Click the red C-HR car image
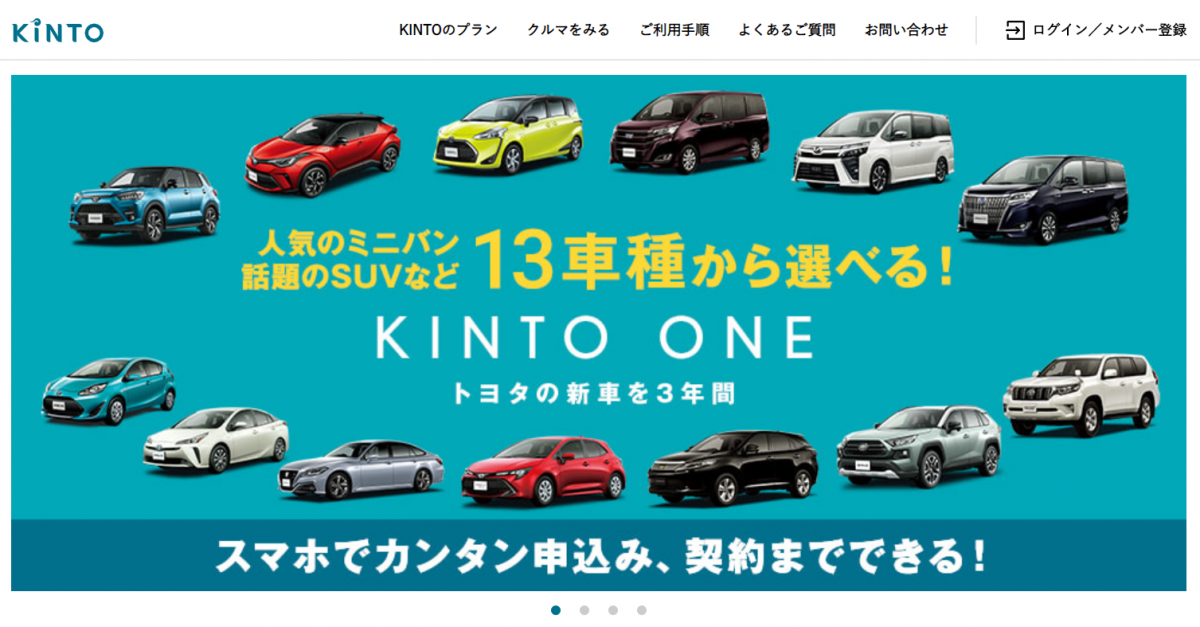 [x=323, y=155]
